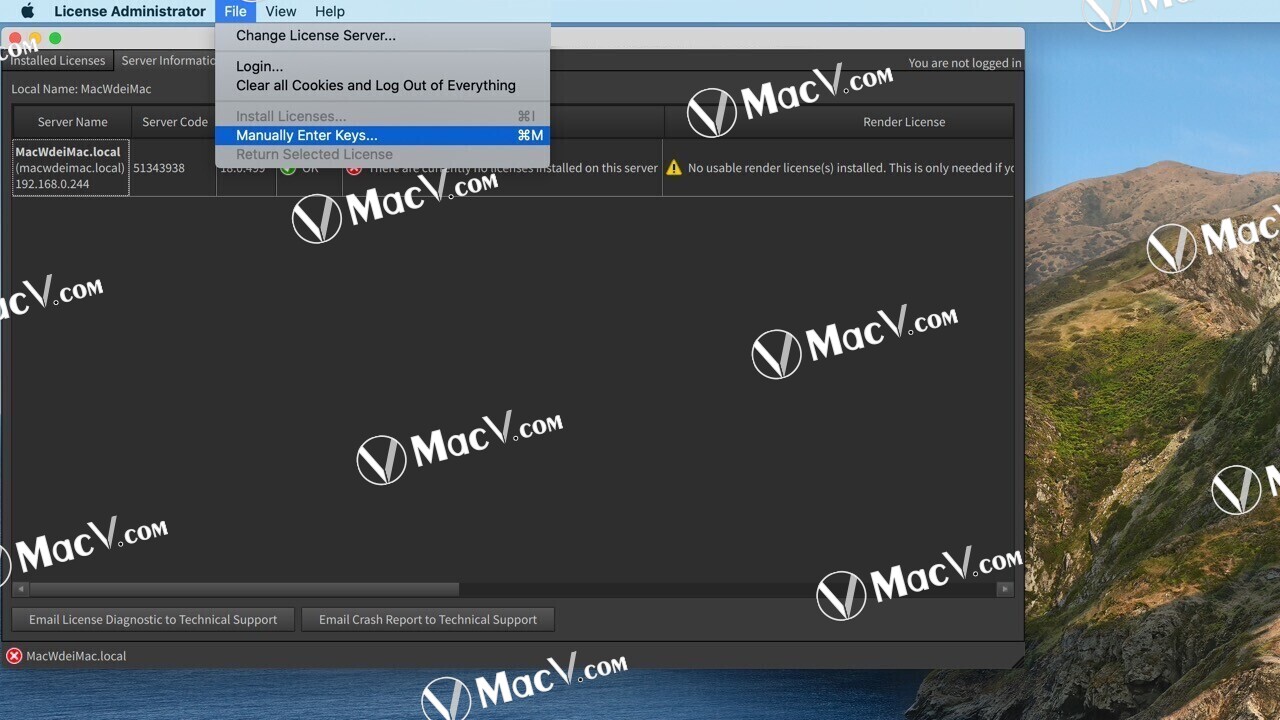This screenshot has width=1280, height=720.
Task: Click the scrollbar's right arrow
Action: point(1006,589)
